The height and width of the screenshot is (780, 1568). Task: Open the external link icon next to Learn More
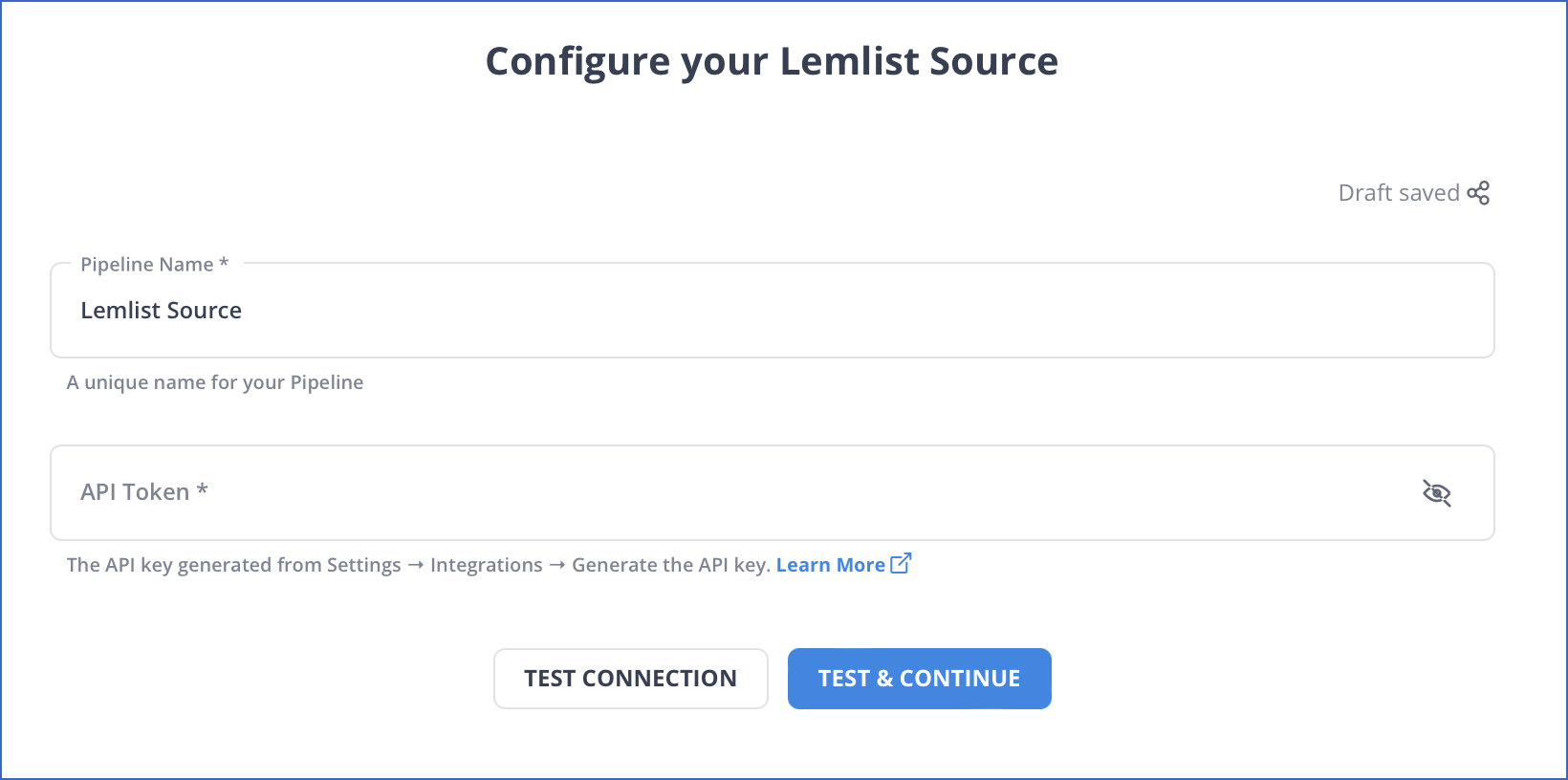[x=900, y=563]
